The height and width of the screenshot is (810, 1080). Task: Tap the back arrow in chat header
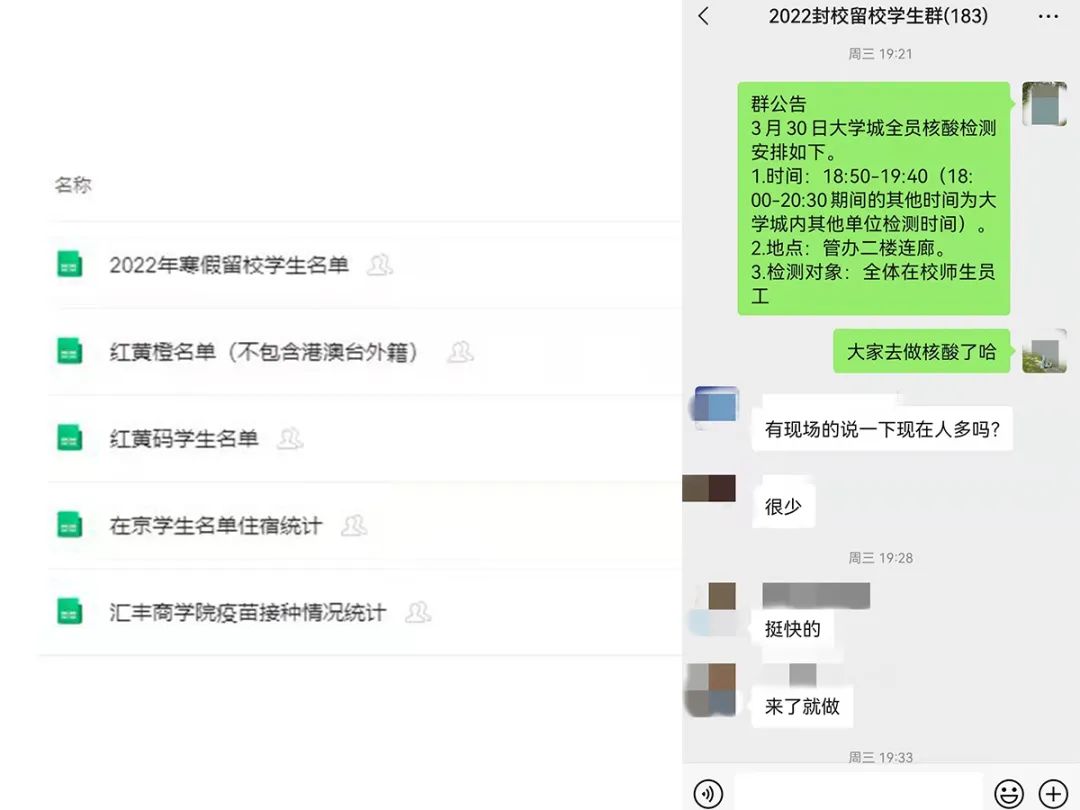click(703, 16)
